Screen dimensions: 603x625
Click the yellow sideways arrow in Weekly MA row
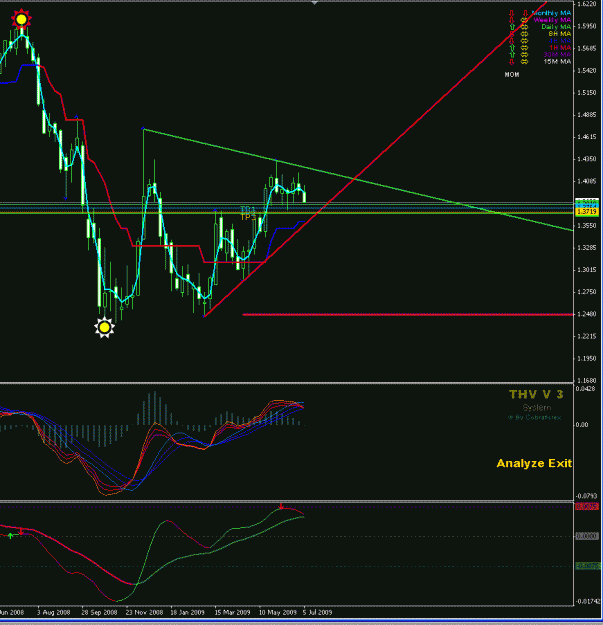point(524,20)
